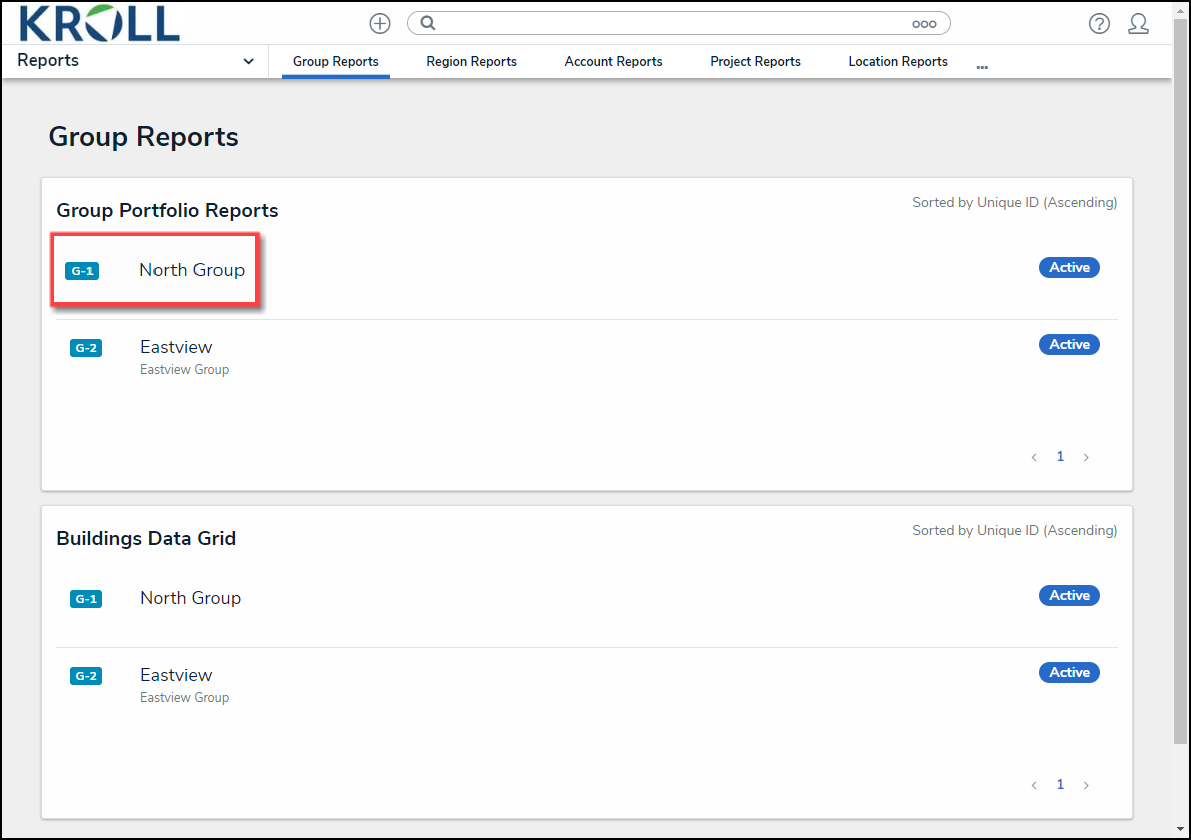Click Sorted by Unique ID in Group Portfolio

tap(1015, 203)
